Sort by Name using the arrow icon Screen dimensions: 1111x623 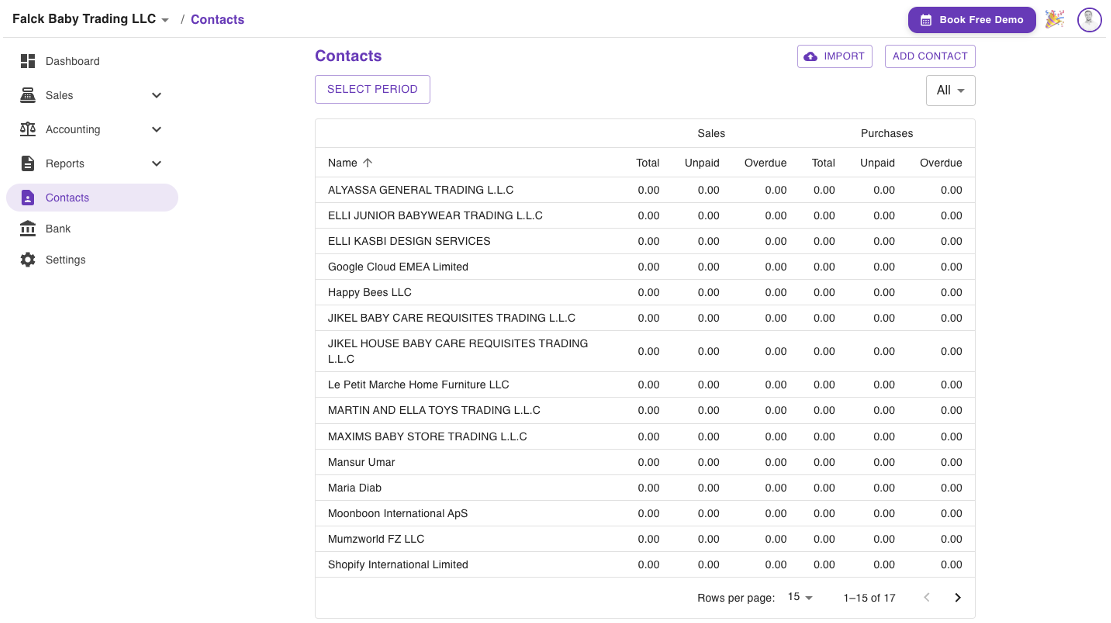tap(367, 163)
